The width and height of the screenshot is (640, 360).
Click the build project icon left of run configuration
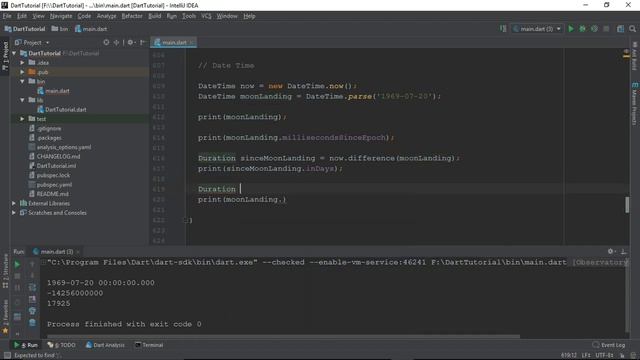tap(503, 29)
